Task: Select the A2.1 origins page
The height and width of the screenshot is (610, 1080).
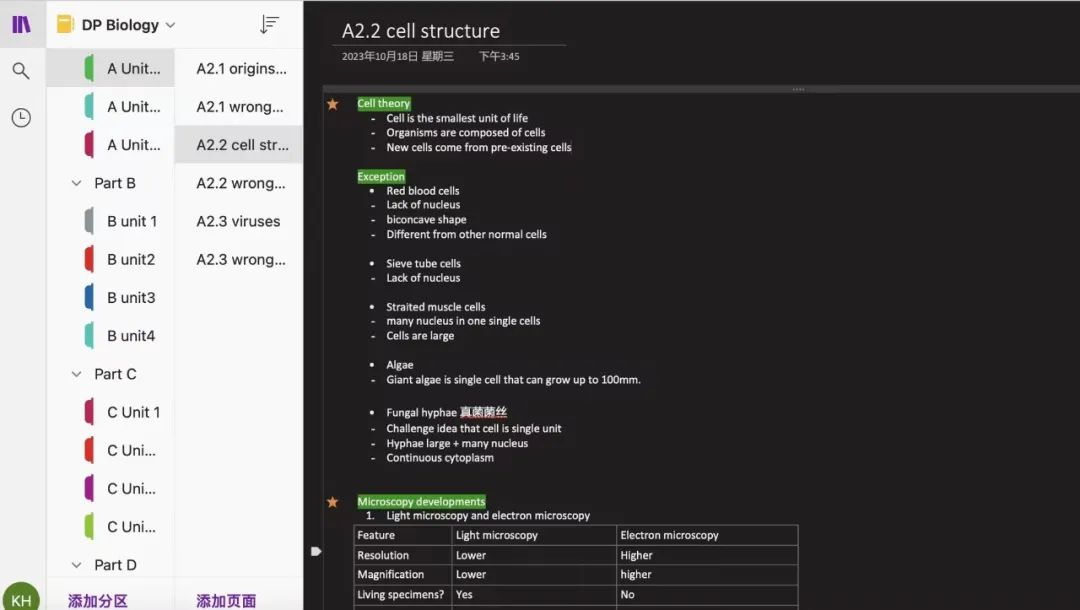Action: [241, 69]
